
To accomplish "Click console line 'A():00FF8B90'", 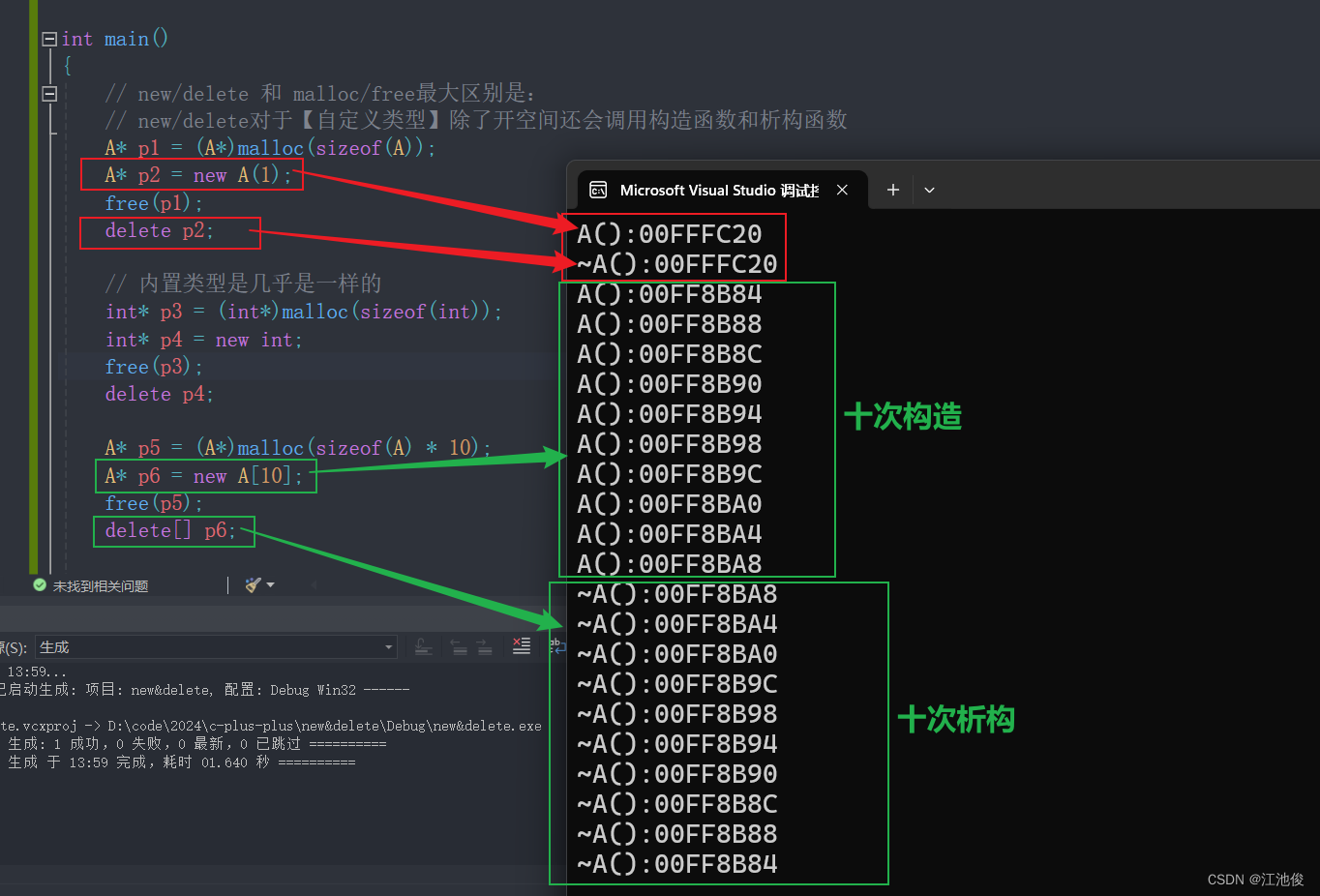I will pyautogui.click(x=670, y=384).
